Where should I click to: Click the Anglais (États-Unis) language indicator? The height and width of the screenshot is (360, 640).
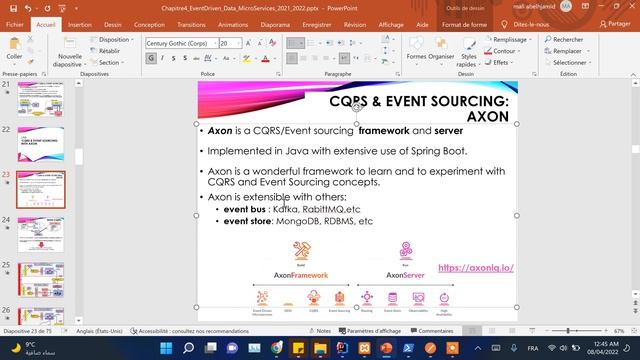coord(99,331)
